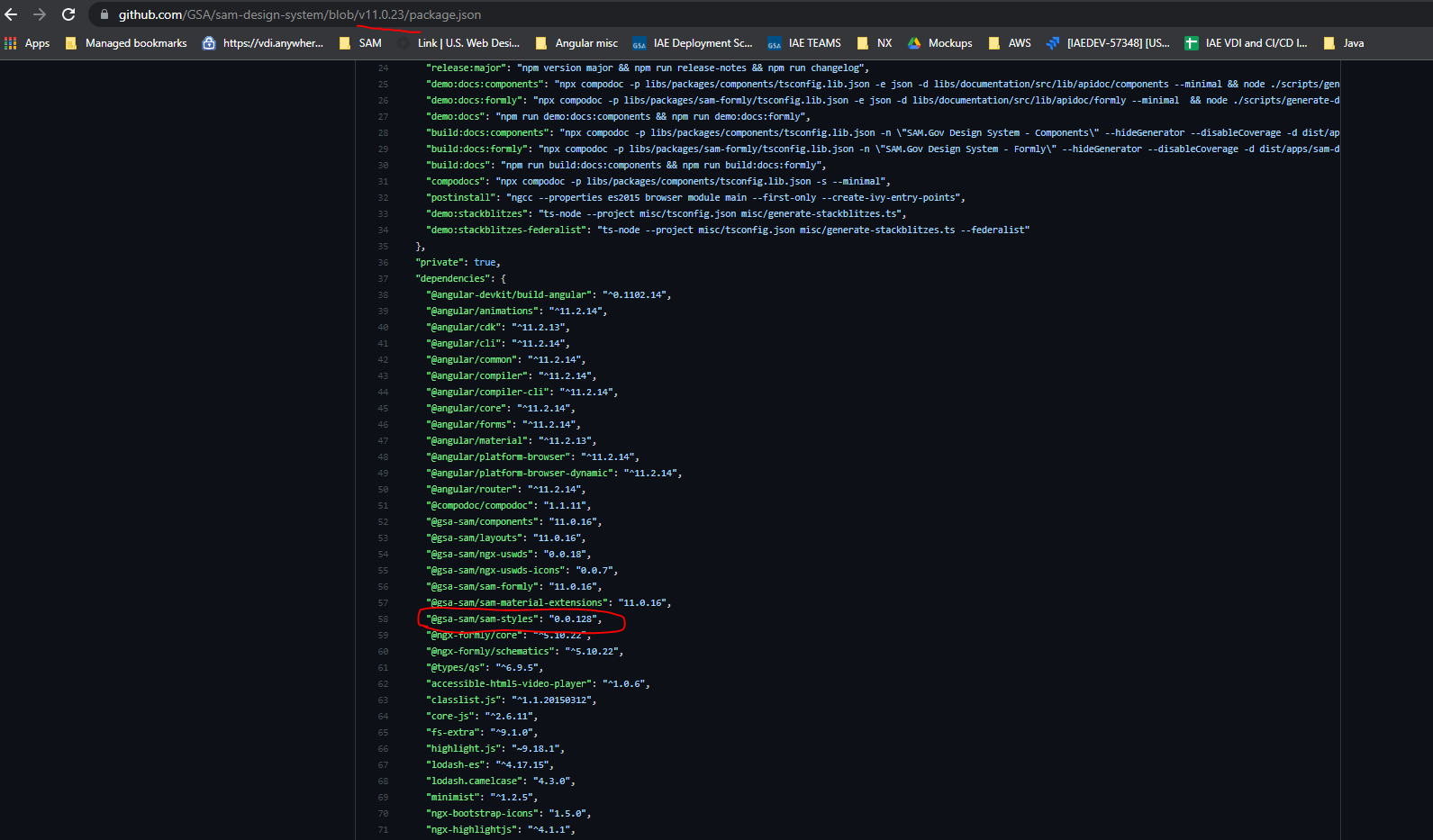Open the IAE TEAMS bookmark
This screenshot has height=840, width=1433.
(804, 43)
